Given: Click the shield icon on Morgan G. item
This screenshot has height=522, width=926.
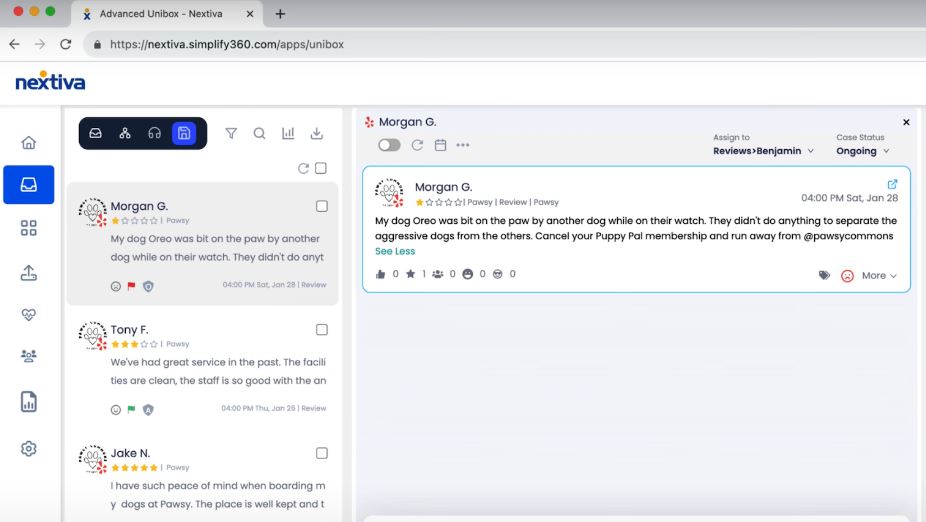Looking at the screenshot, I should 148,286.
